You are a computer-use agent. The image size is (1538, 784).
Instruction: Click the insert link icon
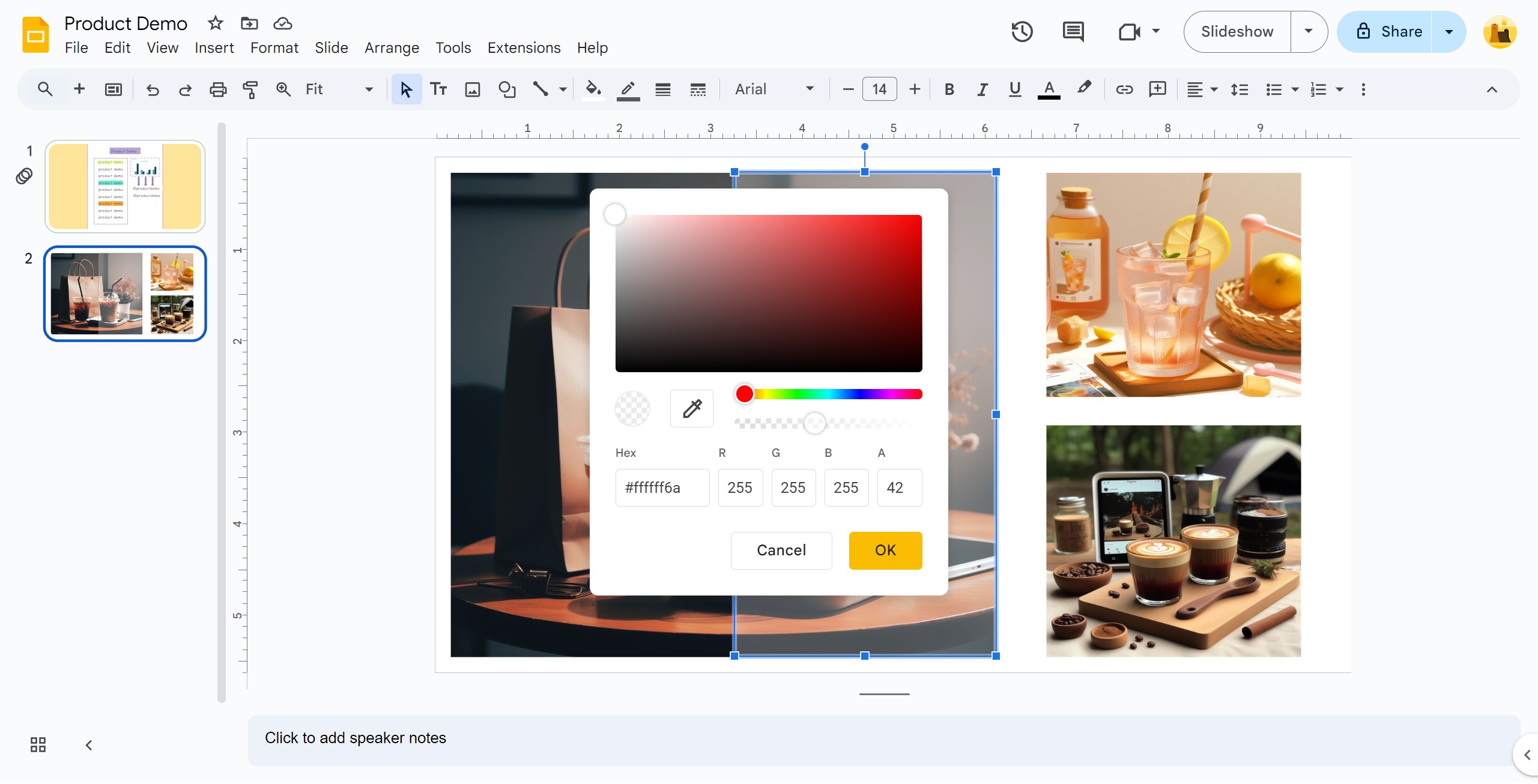point(1124,89)
